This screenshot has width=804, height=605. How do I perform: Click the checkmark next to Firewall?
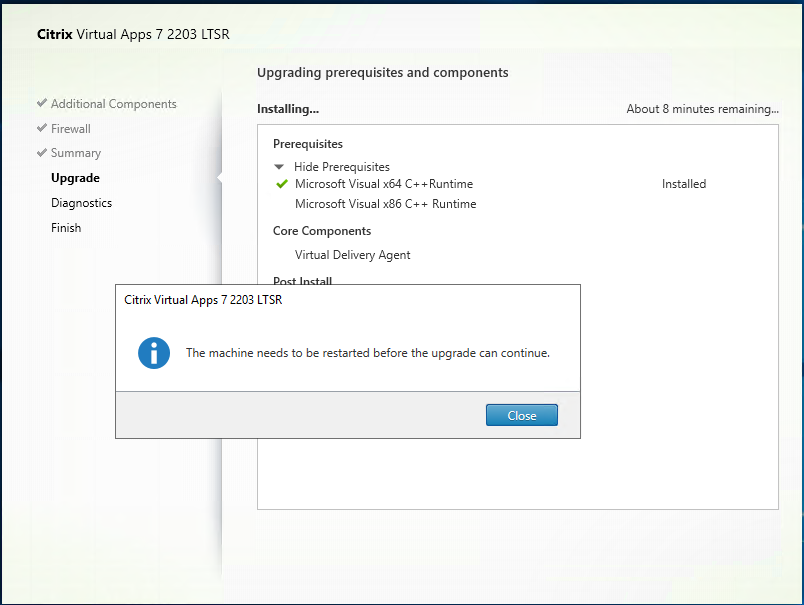click(x=42, y=128)
